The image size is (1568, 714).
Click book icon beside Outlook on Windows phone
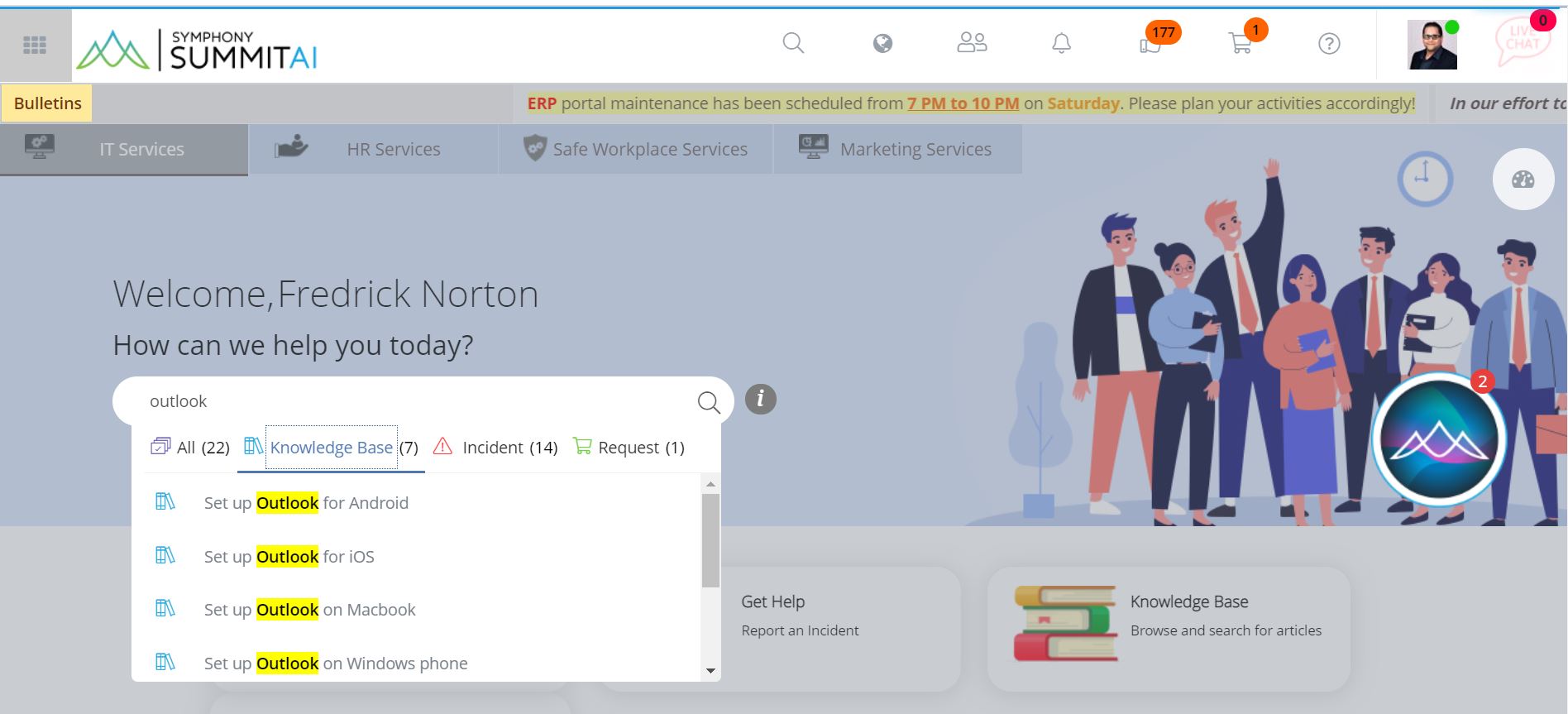pos(165,662)
